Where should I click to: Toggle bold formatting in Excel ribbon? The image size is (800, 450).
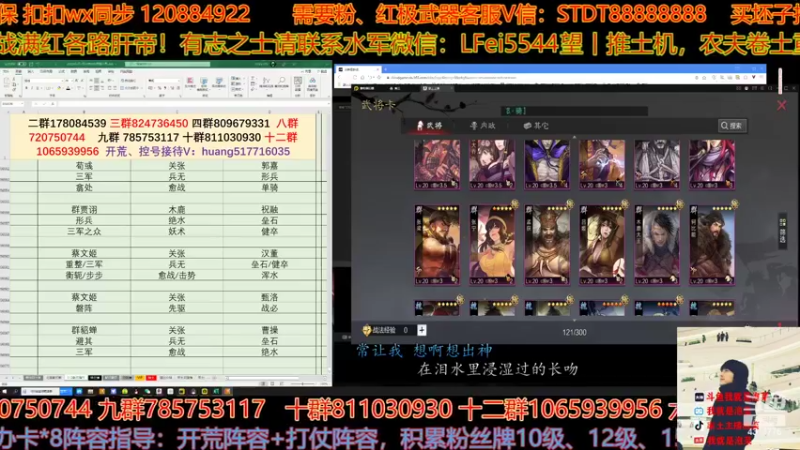tap(27, 88)
